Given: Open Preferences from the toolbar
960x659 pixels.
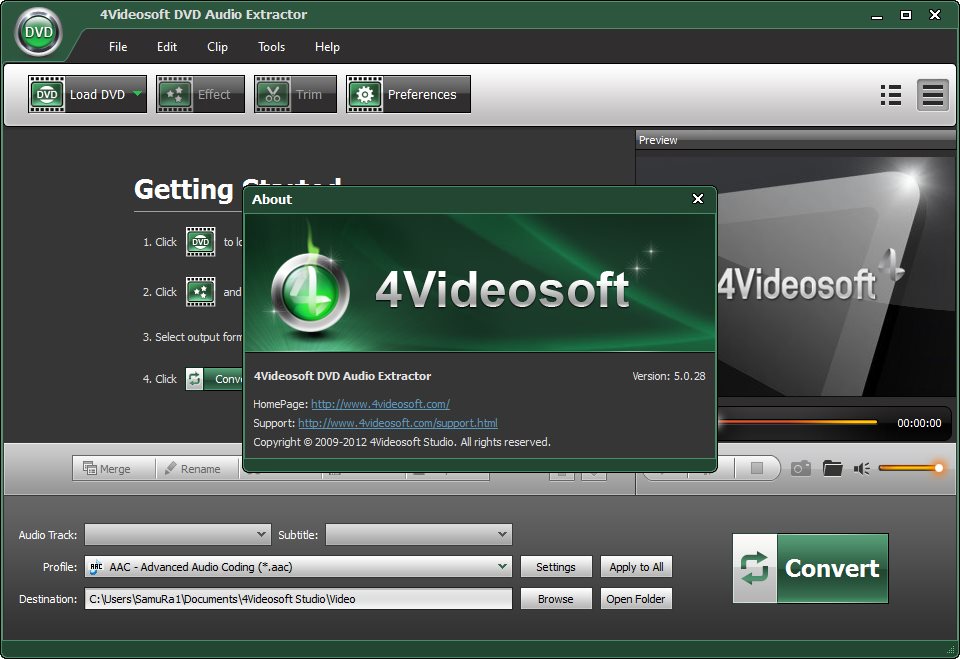Looking at the screenshot, I should (x=408, y=94).
